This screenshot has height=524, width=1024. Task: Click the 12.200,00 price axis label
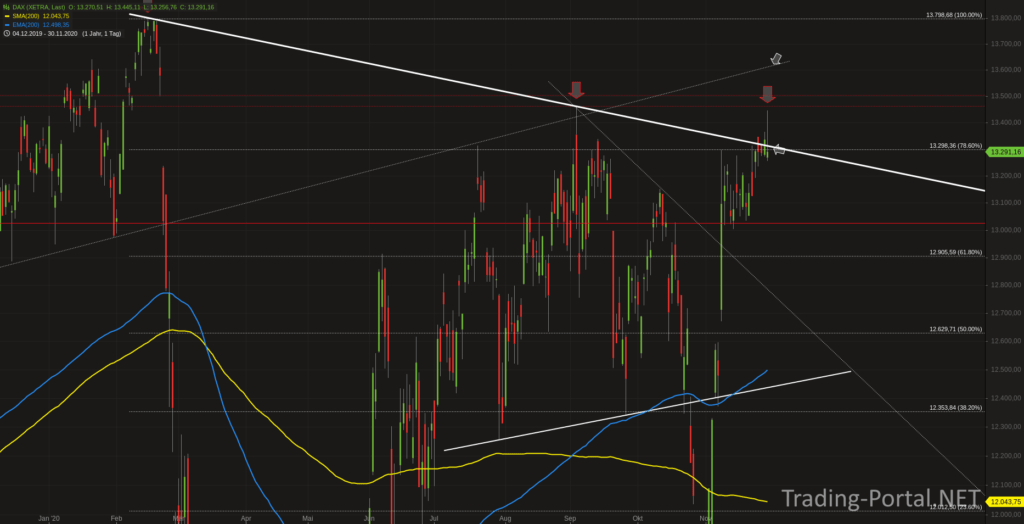1006,456
